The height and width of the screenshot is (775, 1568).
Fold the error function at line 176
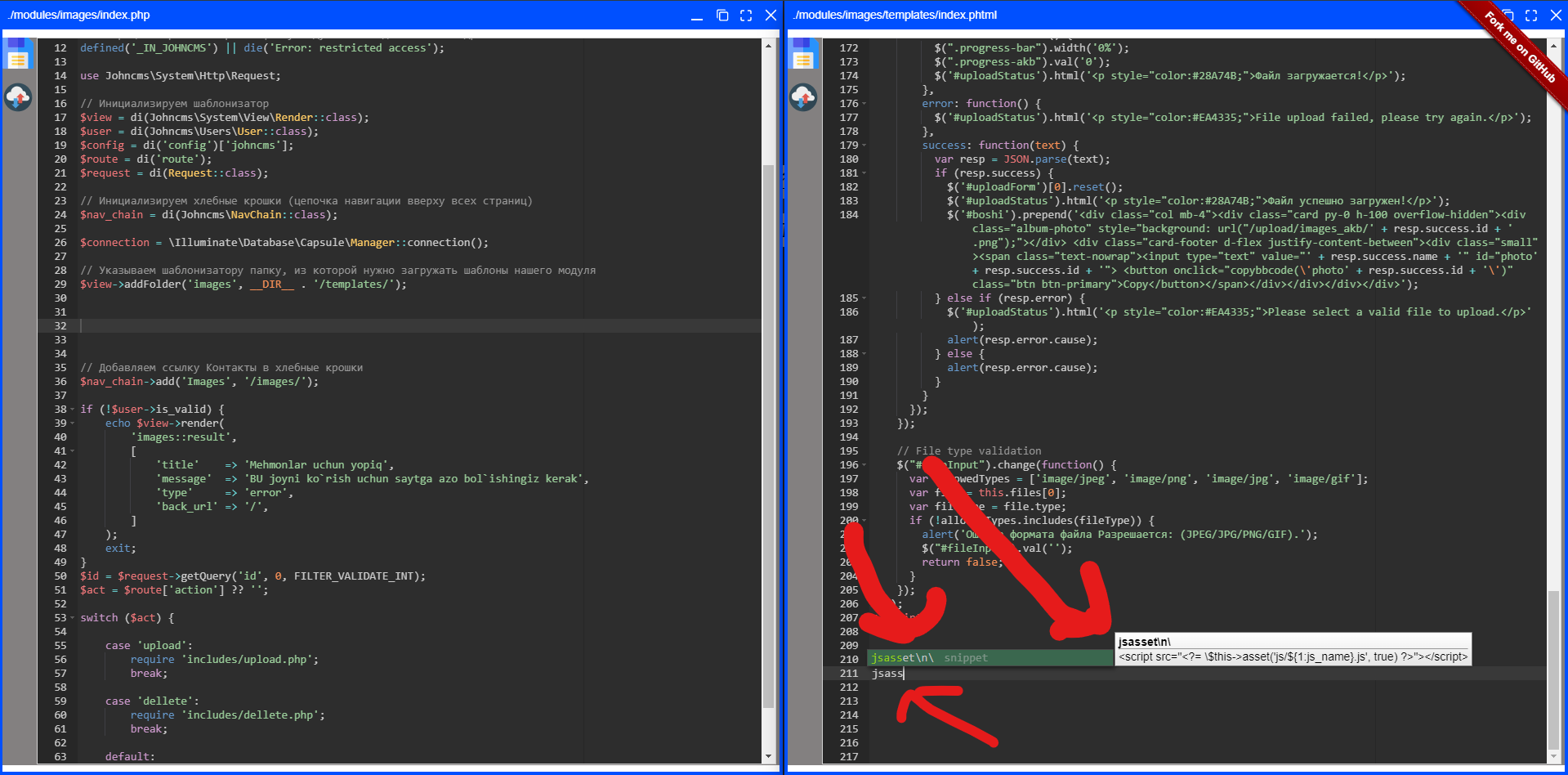coord(864,104)
